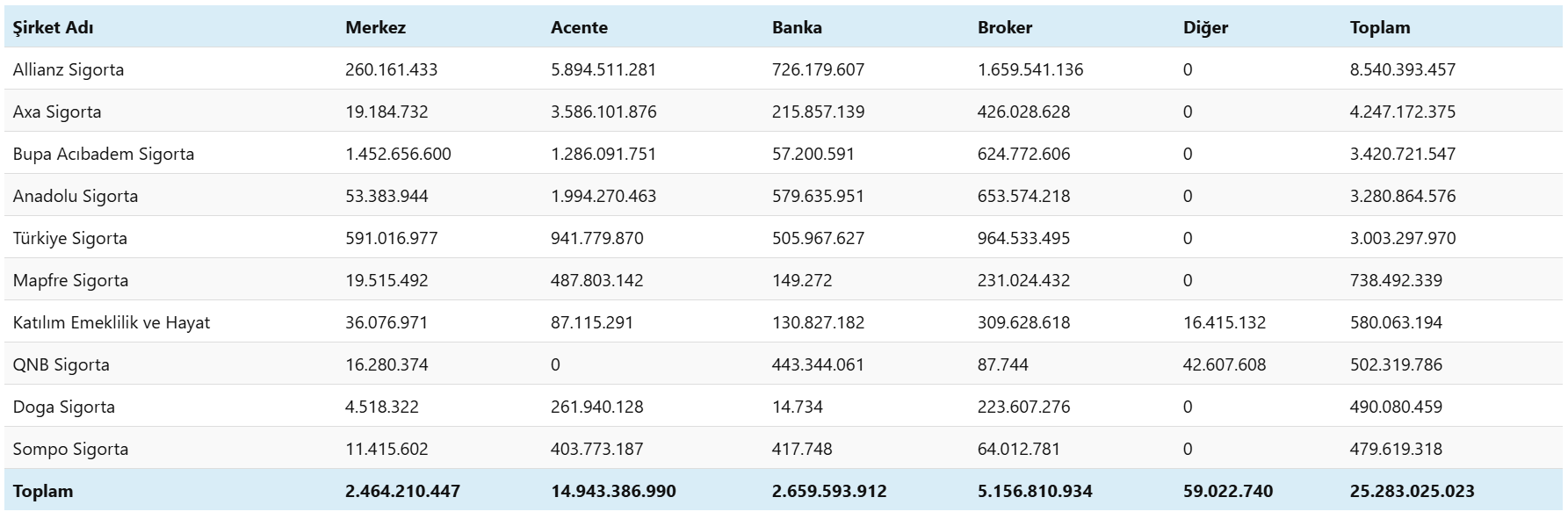This screenshot has width=1568, height=519.
Task: Click the Banka column header
Action: click(x=797, y=27)
